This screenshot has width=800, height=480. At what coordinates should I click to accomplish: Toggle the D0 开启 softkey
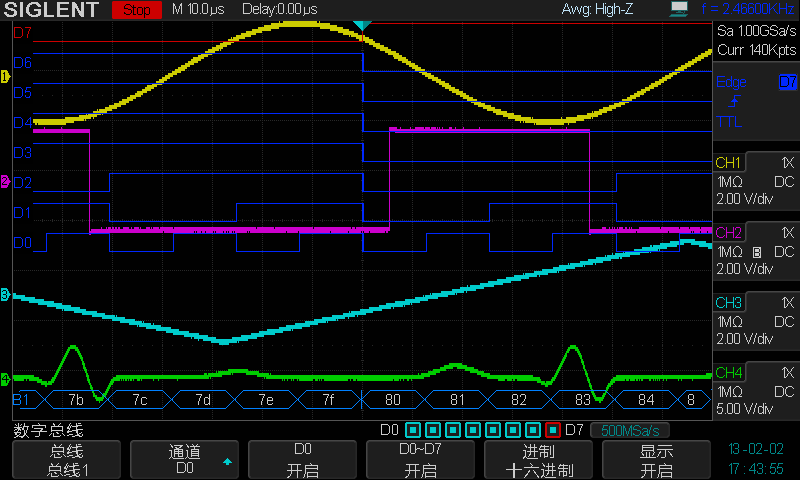(x=303, y=460)
